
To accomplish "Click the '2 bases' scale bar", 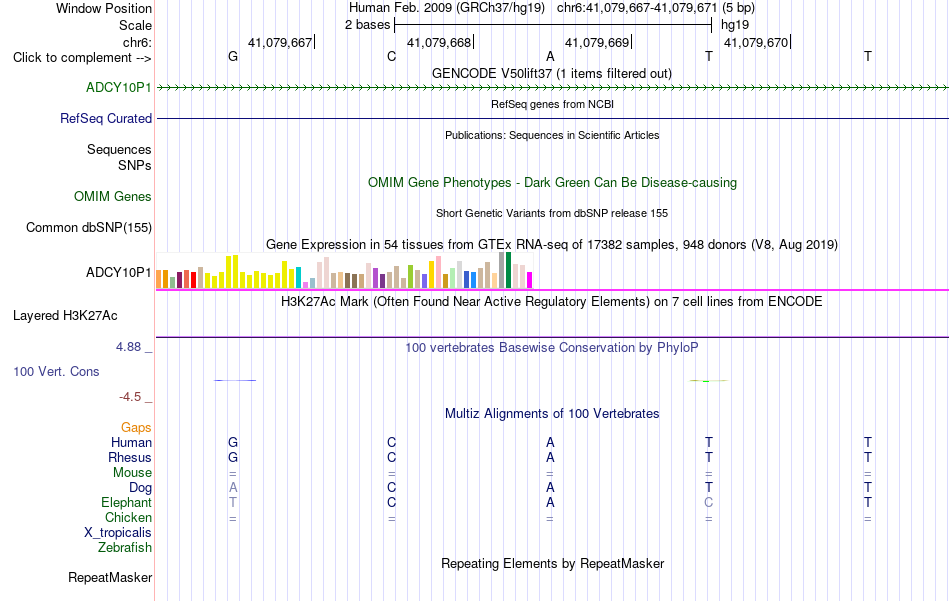I will pos(553,25).
